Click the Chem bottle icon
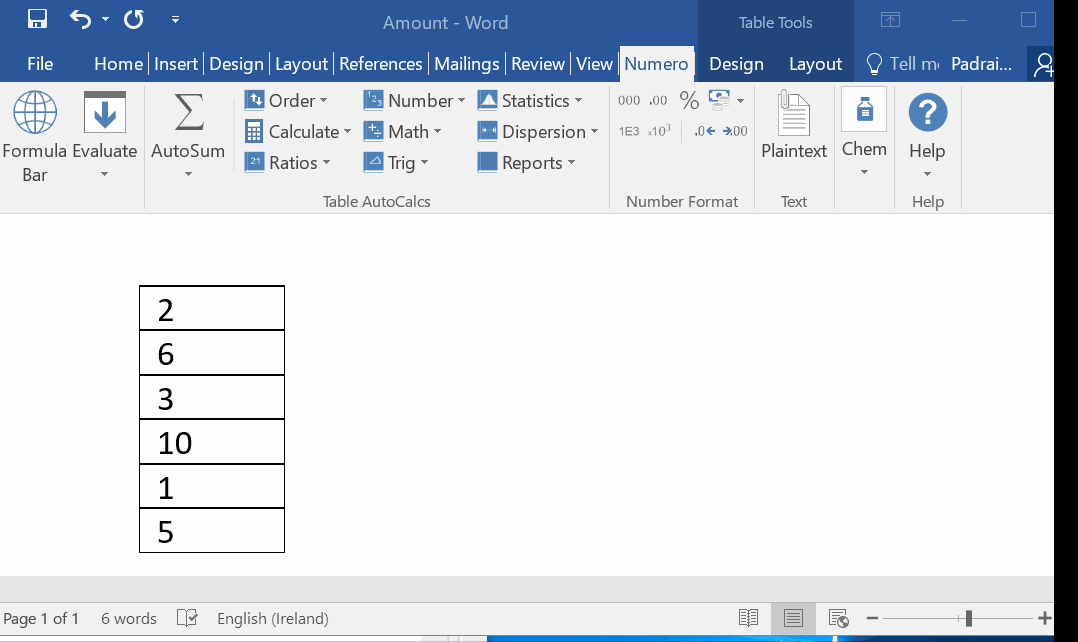The width and height of the screenshot is (1078, 642). [x=864, y=111]
